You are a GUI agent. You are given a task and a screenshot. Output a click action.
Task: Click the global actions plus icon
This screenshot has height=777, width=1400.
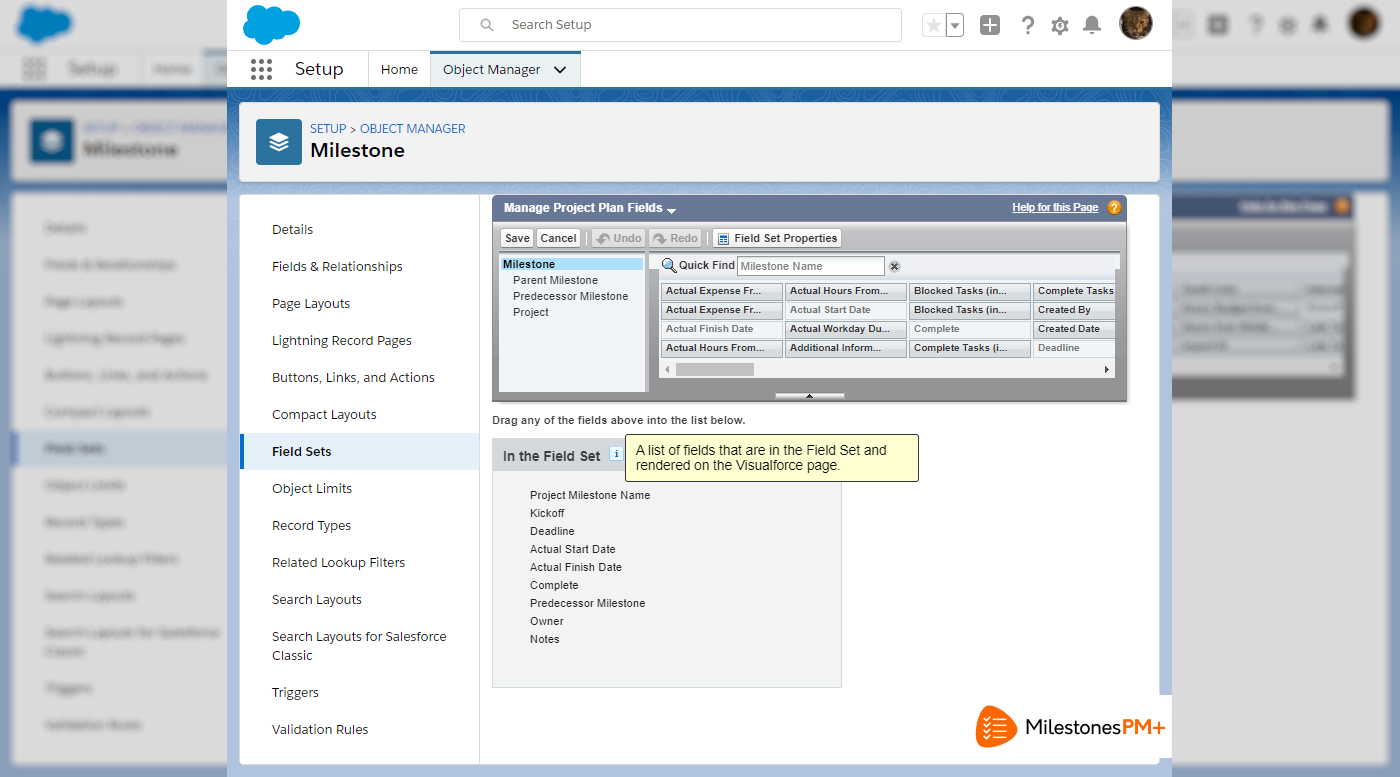coord(990,25)
